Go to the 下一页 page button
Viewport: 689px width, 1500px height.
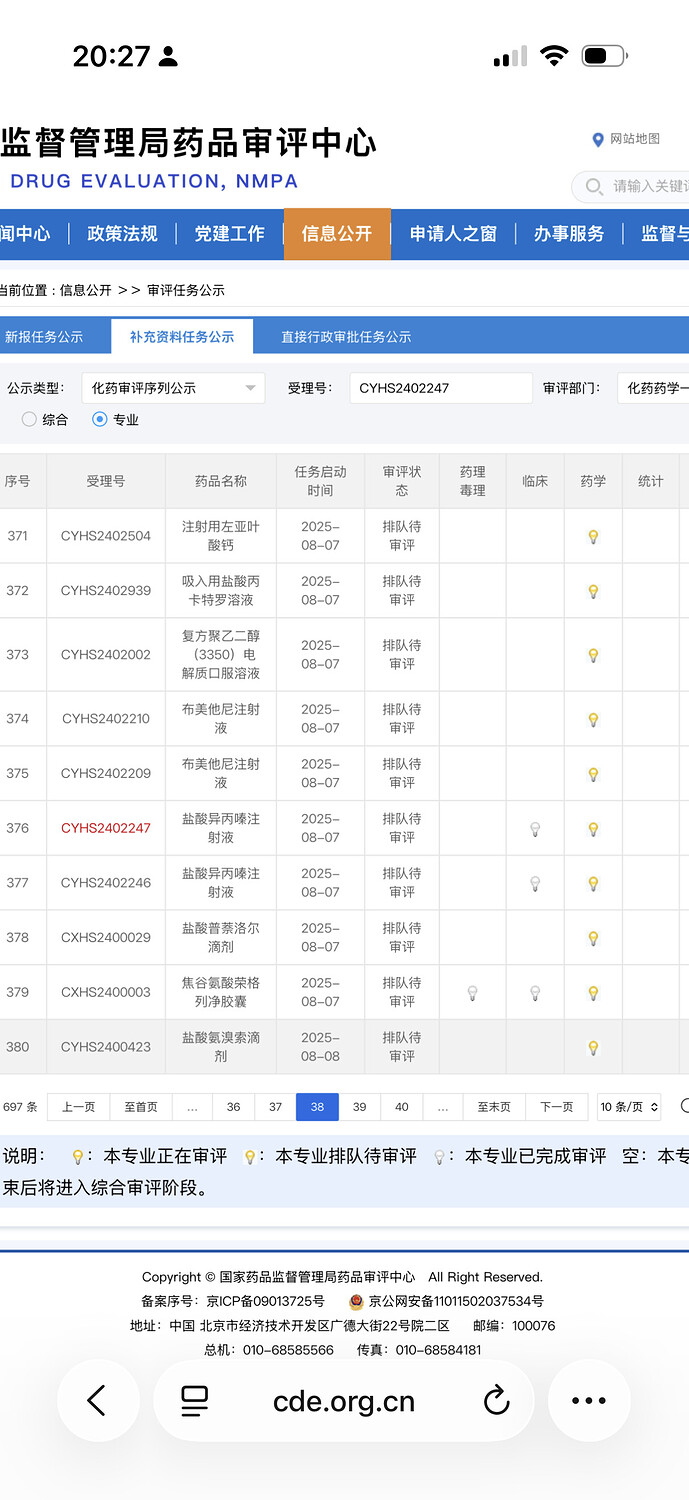(x=556, y=1107)
